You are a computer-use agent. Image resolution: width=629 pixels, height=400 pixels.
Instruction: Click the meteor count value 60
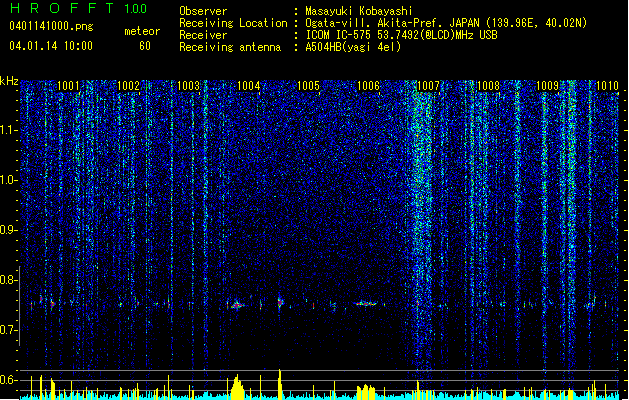145,46
